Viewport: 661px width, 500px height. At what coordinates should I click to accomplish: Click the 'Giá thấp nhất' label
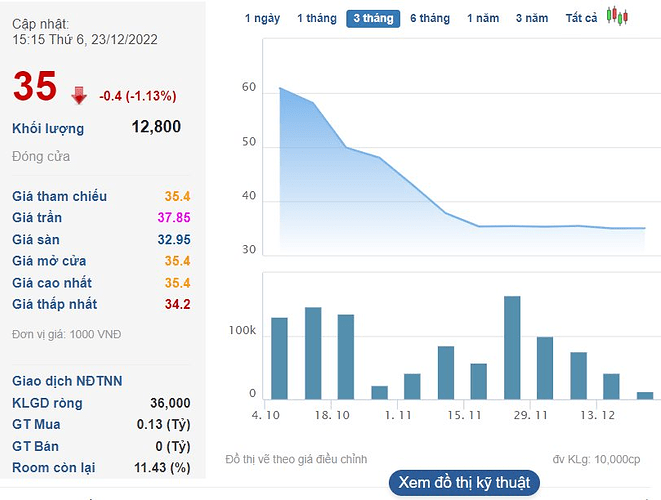pos(54,304)
